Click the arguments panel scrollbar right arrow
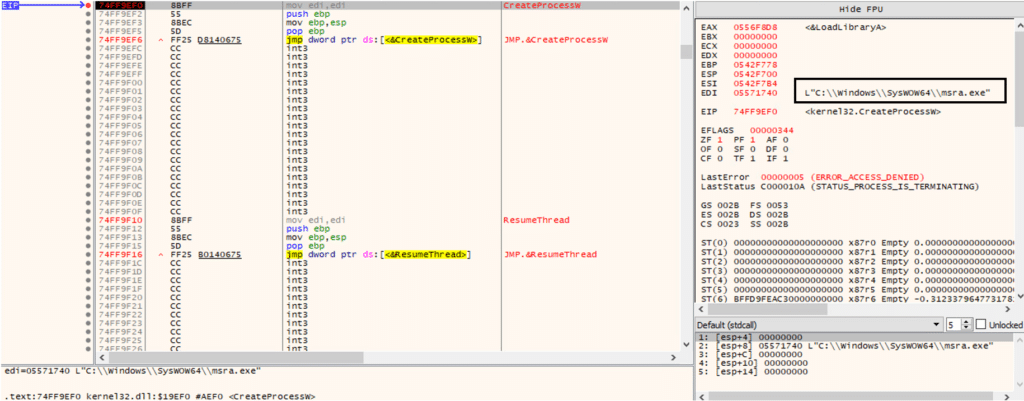Screen dimensions: 1024x401 point(1008,396)
